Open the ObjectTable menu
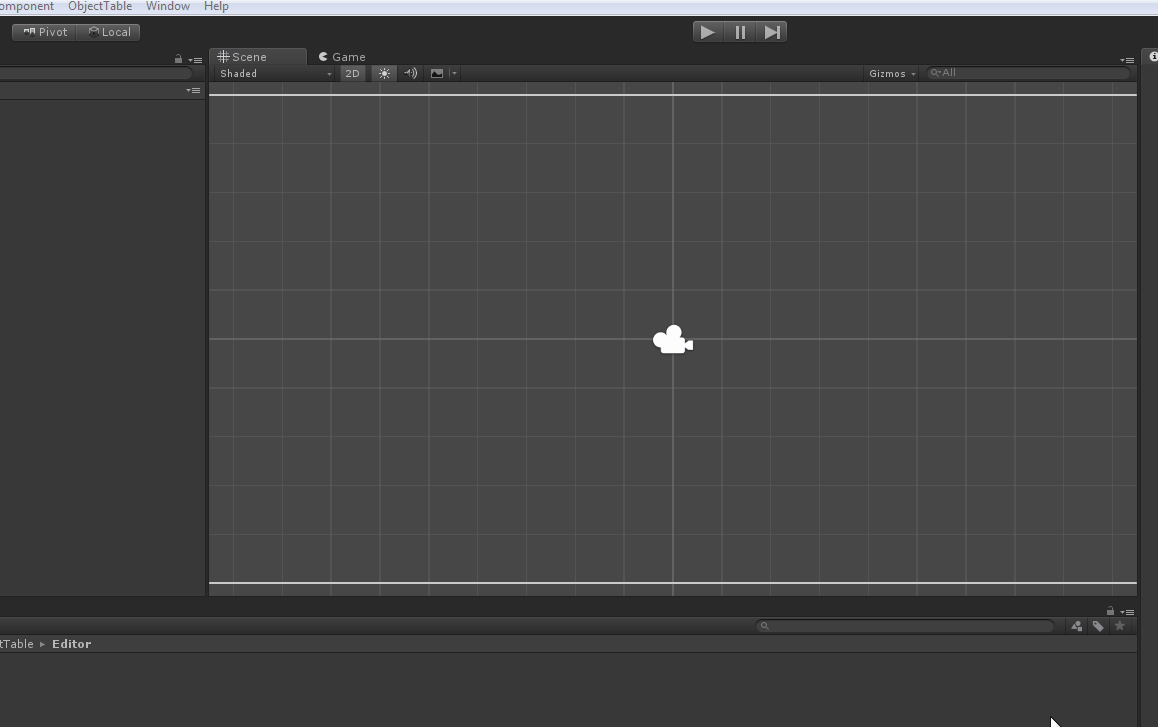The image size is (1158, 727). click(100, 6)
